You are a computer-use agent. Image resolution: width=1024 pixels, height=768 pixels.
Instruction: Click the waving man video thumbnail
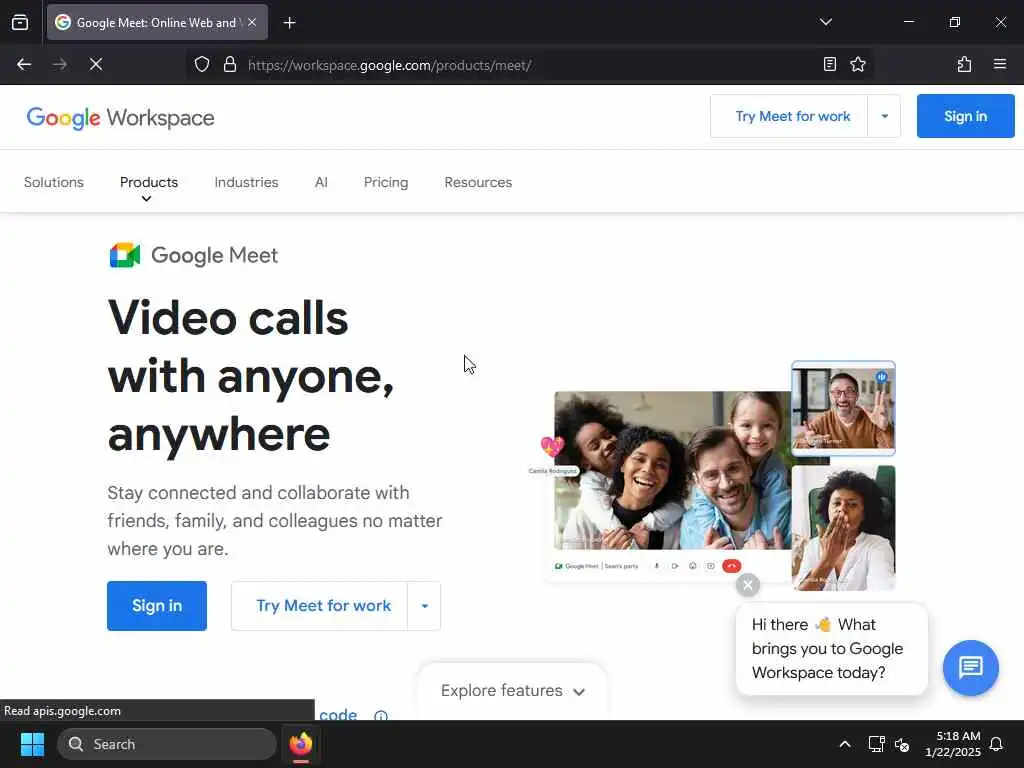(x=843, y=408)
